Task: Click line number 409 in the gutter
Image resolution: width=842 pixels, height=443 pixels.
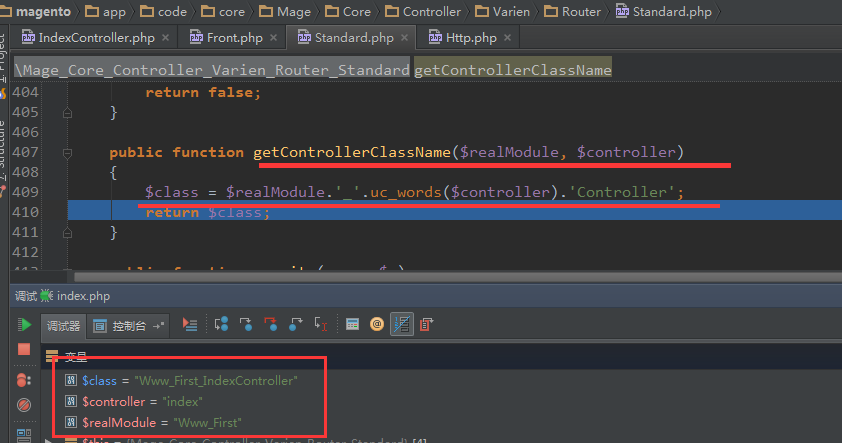Action: (25, 192)
